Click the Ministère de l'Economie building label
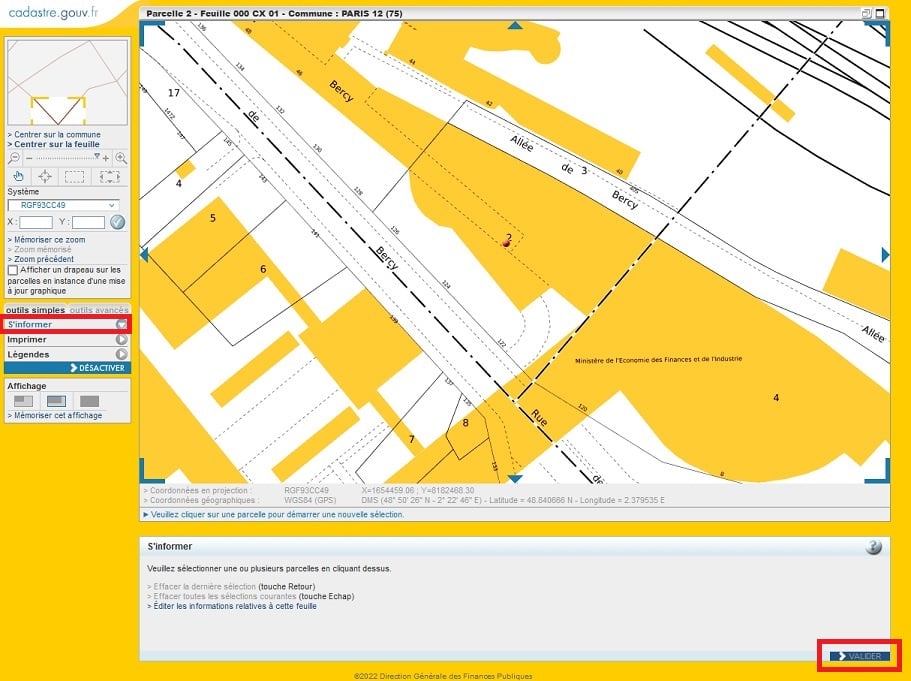The height and width of the screenshot is (681, 911). (658, 360)
